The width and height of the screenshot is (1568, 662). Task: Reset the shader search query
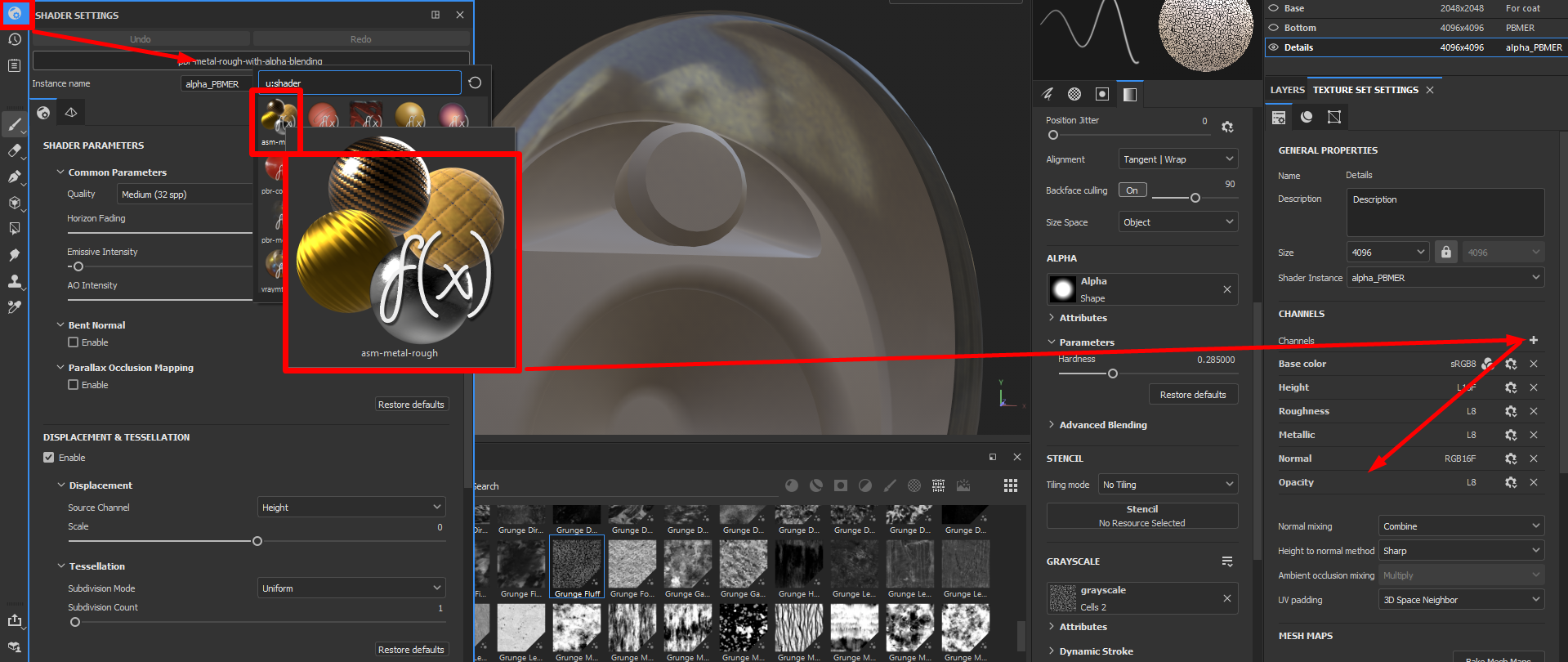click(475, 83)
